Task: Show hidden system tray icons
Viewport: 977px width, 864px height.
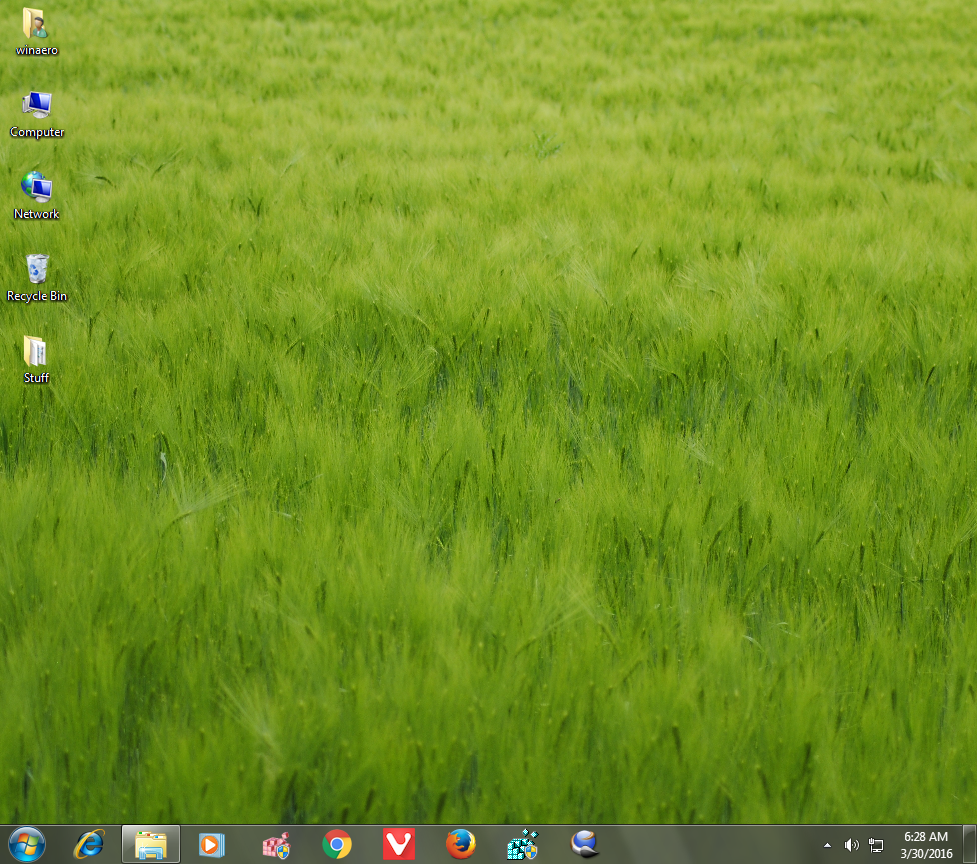Action: tap(827, 846)
